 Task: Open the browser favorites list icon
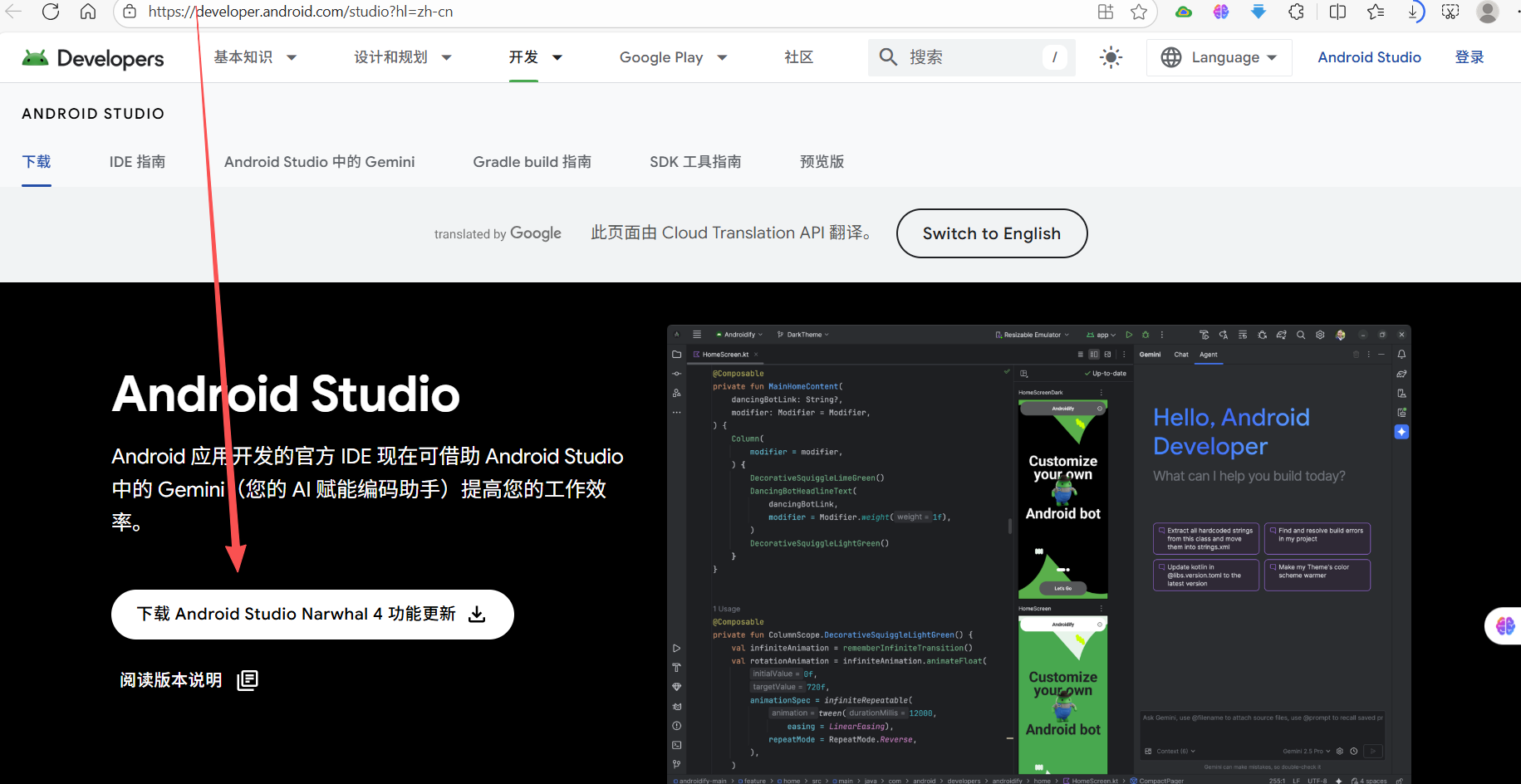click(x=1376, y=12)
